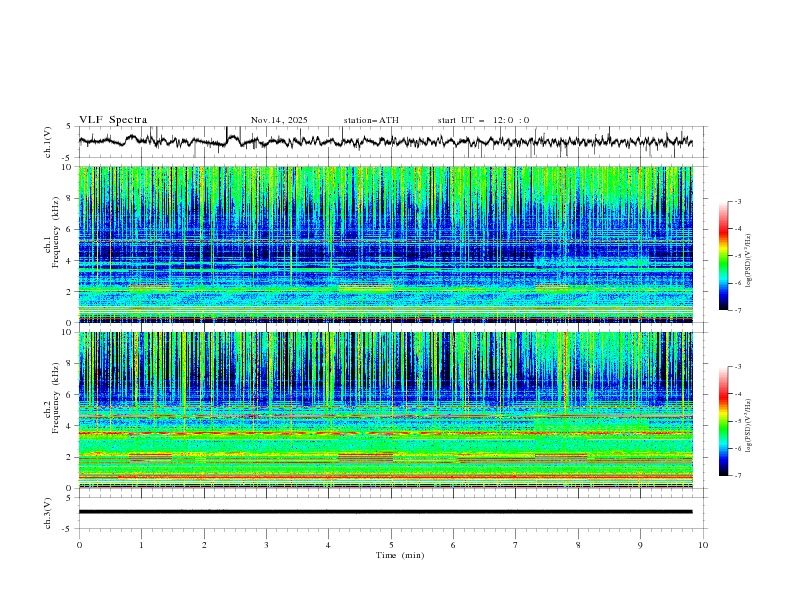Click the ch.3 flat voltage trace
The height and width of the screenshot is (612, 792).
(x=385, y=512)
